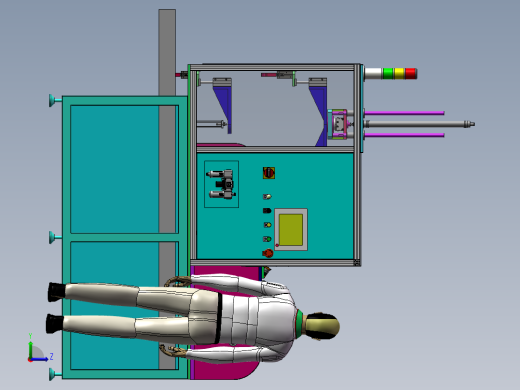Image resolution: width=520 pixels, height=390 pixels.
Task: Select the upper magenta guide rod
Action: point(404,113)
